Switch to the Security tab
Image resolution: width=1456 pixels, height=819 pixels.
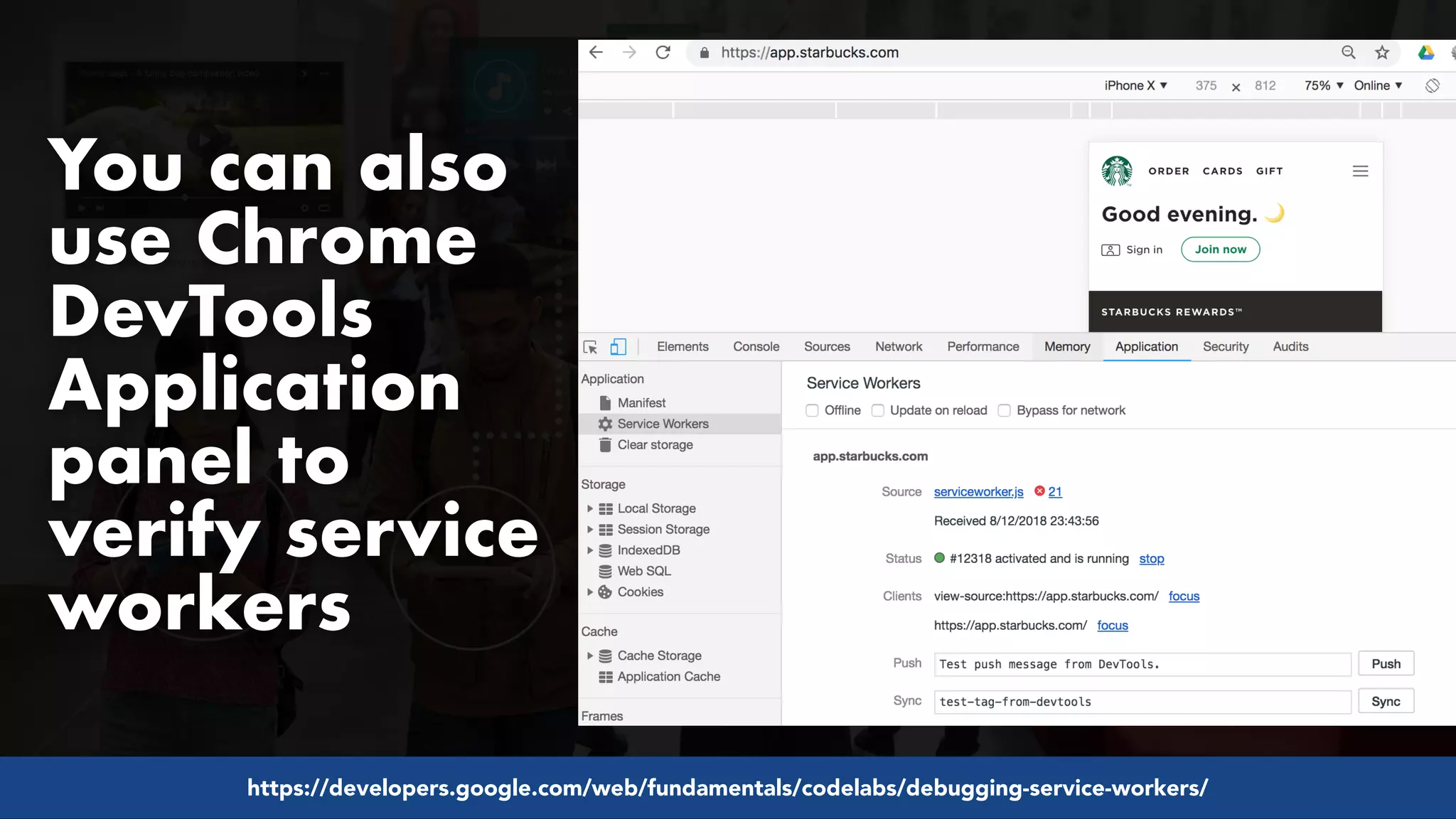[x=1226, y=347]
